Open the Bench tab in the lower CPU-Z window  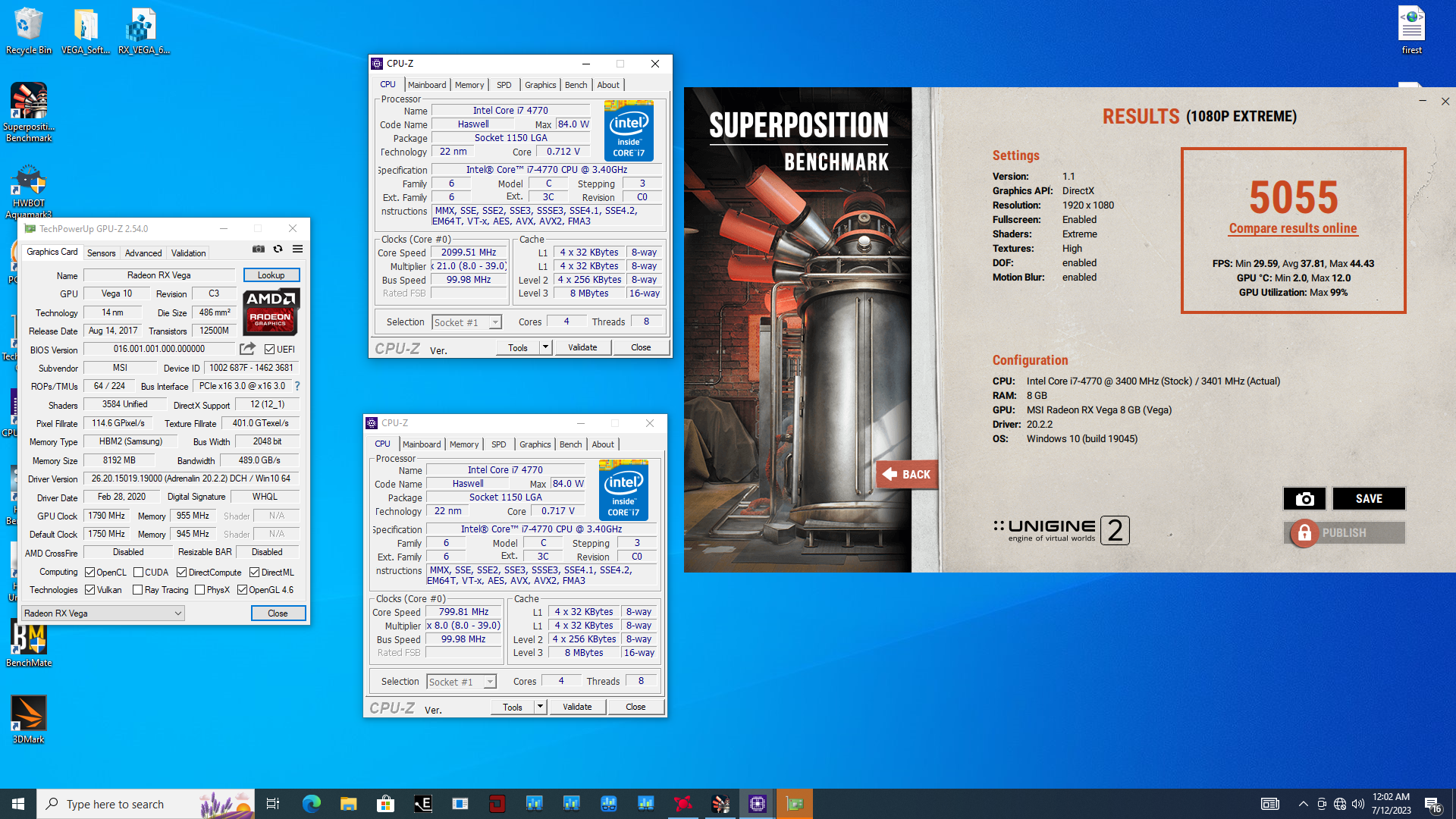(x=571, y=444)
